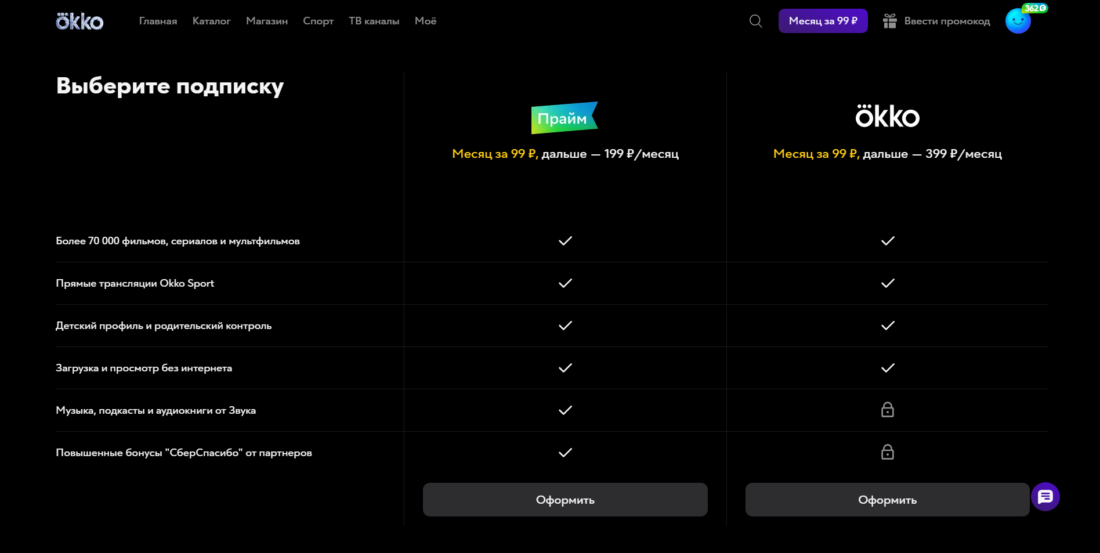
Task: Click Оформить under the Okko plan
Action: pyautogui.click(x=887, y=500)
